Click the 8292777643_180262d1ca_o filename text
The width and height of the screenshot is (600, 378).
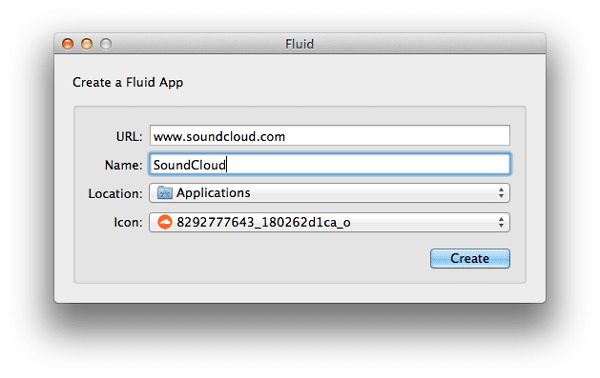[x=263, y=222]
